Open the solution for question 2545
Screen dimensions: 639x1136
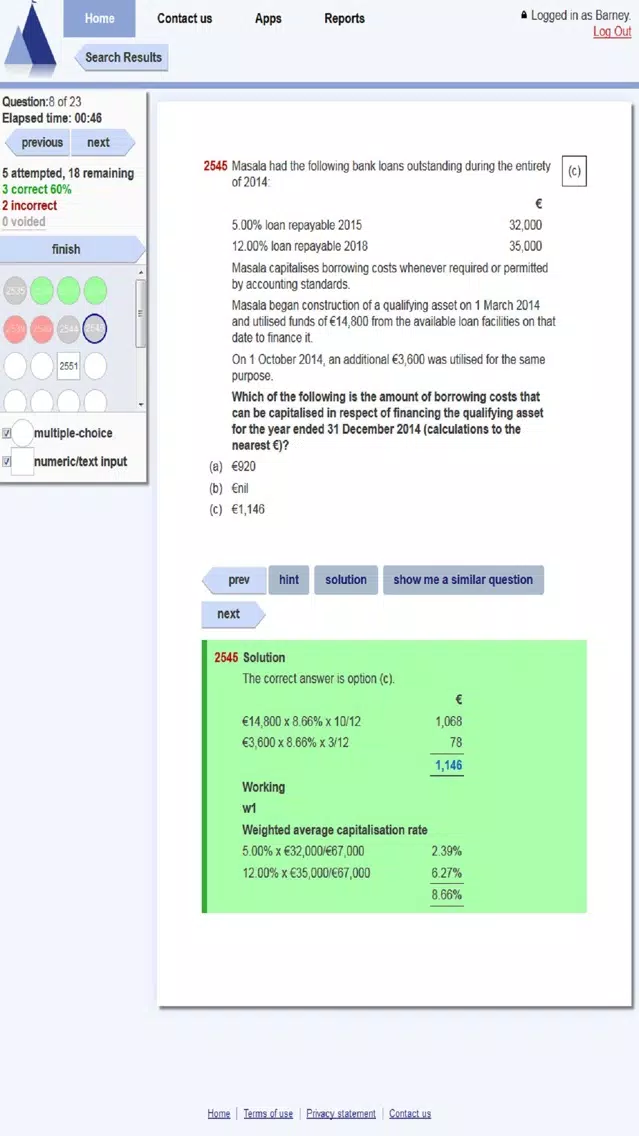pyautogui.click(x=346, y=580)
